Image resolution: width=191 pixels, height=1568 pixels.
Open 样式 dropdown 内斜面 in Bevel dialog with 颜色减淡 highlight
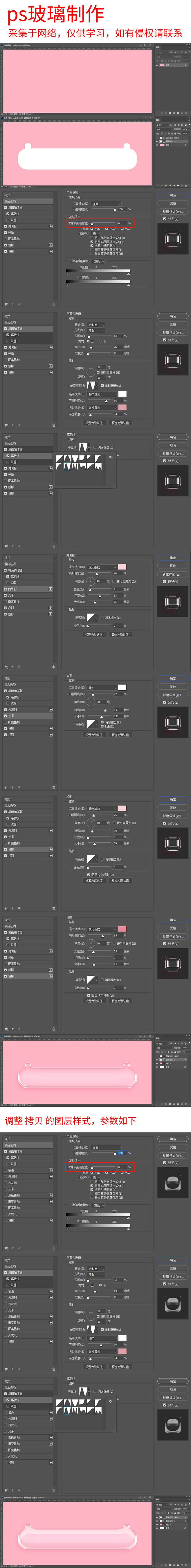(x=97, y=324)
